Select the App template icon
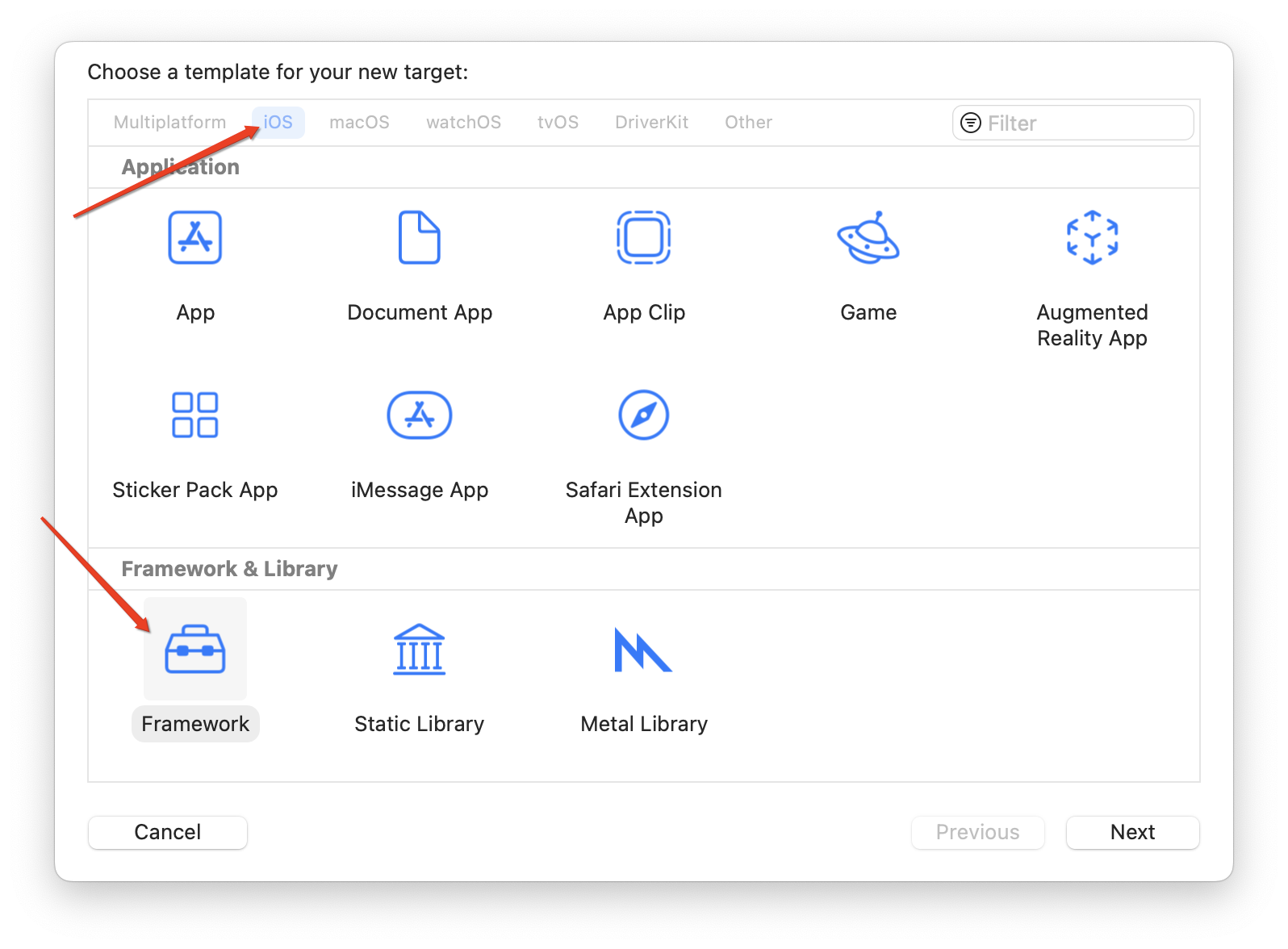 195,237
